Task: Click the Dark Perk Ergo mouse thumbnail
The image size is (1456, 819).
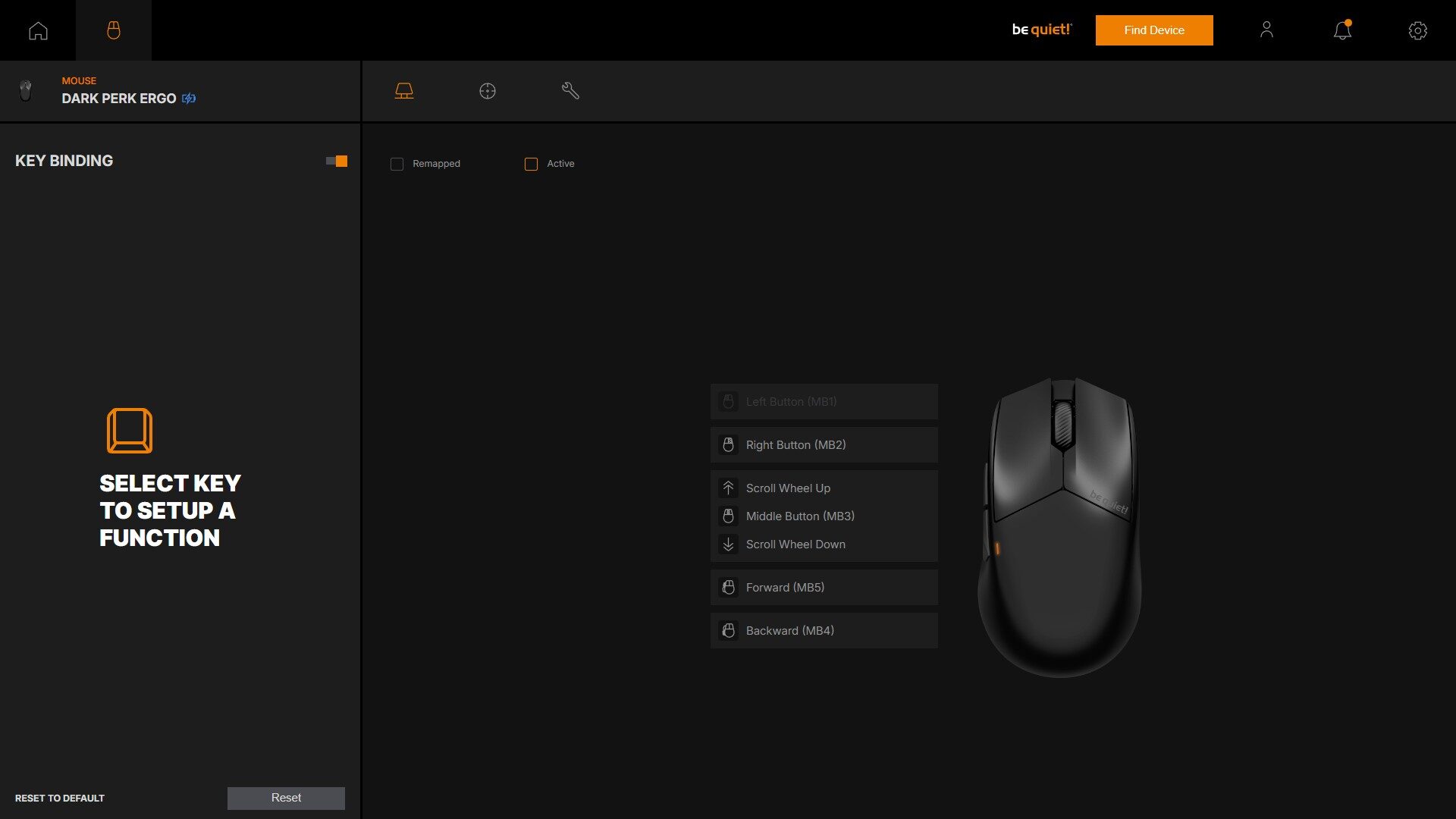Action: point(26,91)
